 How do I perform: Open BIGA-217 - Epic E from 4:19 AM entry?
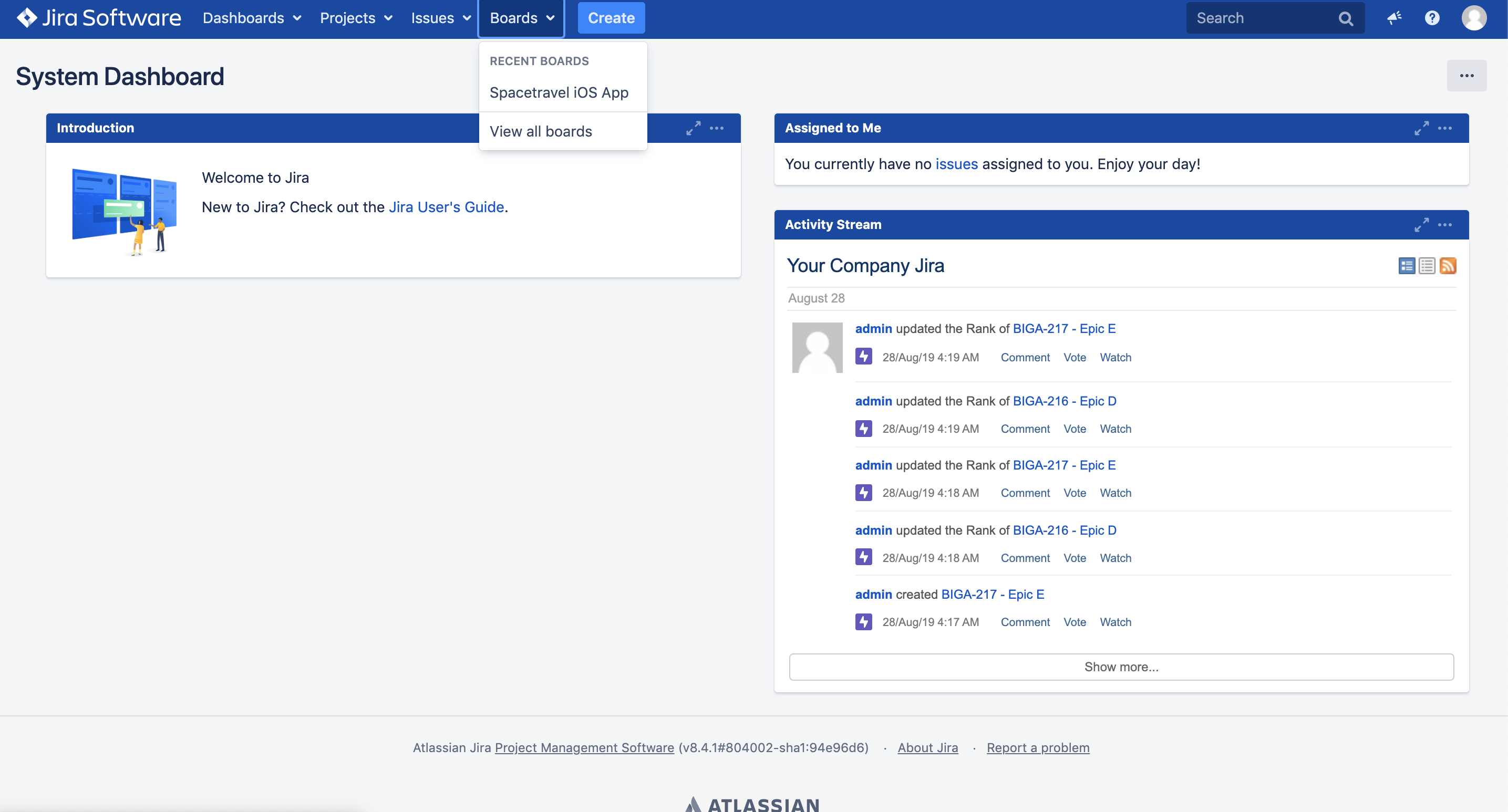pos(1064,329)
